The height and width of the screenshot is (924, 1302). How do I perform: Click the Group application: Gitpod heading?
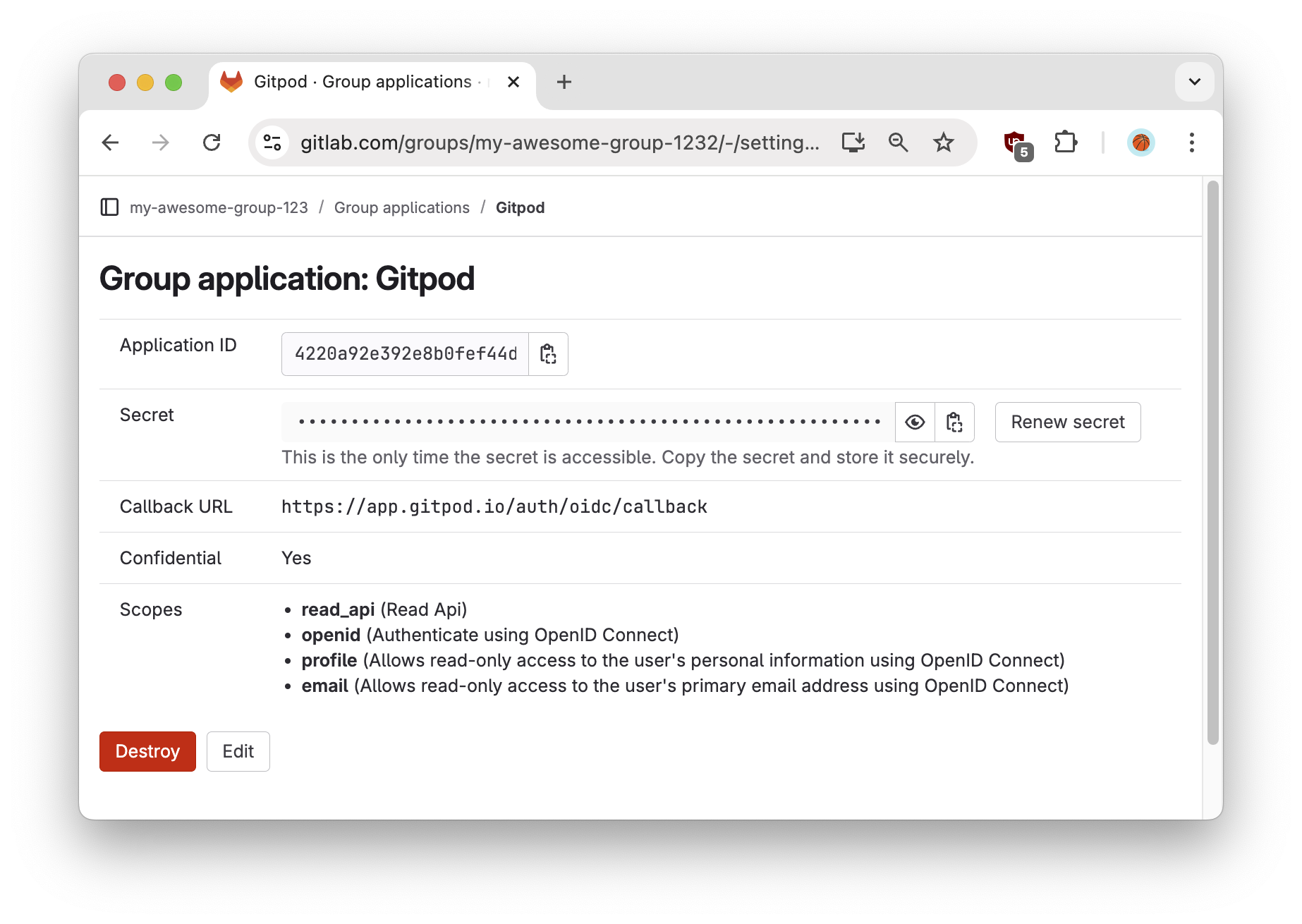tap(287, 279)
